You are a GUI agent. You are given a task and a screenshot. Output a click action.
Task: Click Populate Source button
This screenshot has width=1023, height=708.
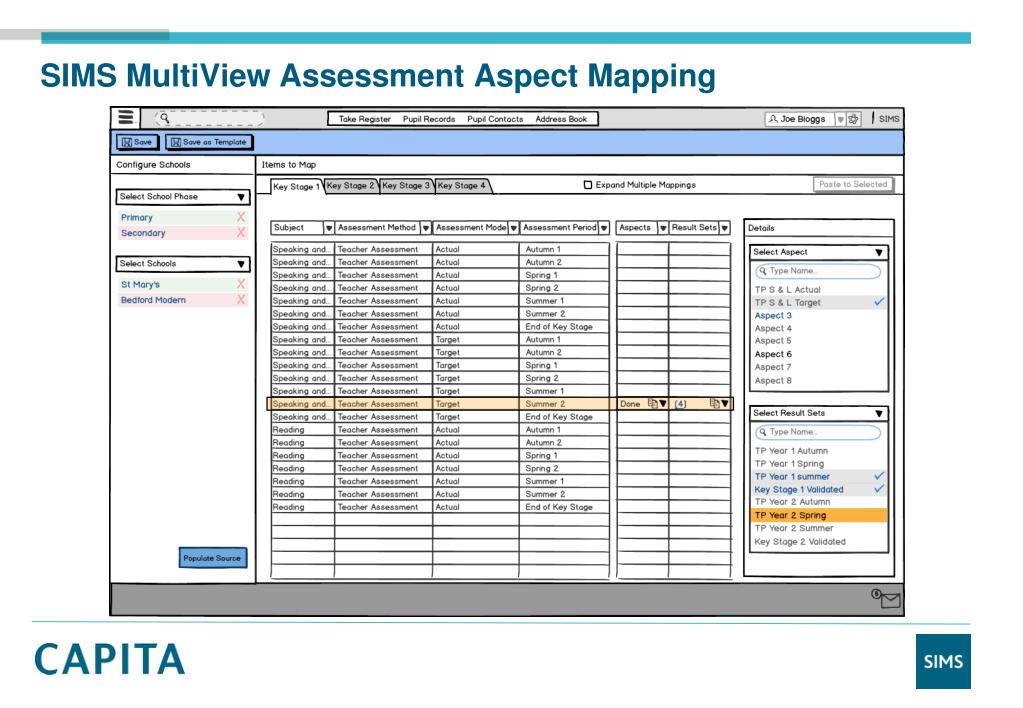click(x=212, y=558)
